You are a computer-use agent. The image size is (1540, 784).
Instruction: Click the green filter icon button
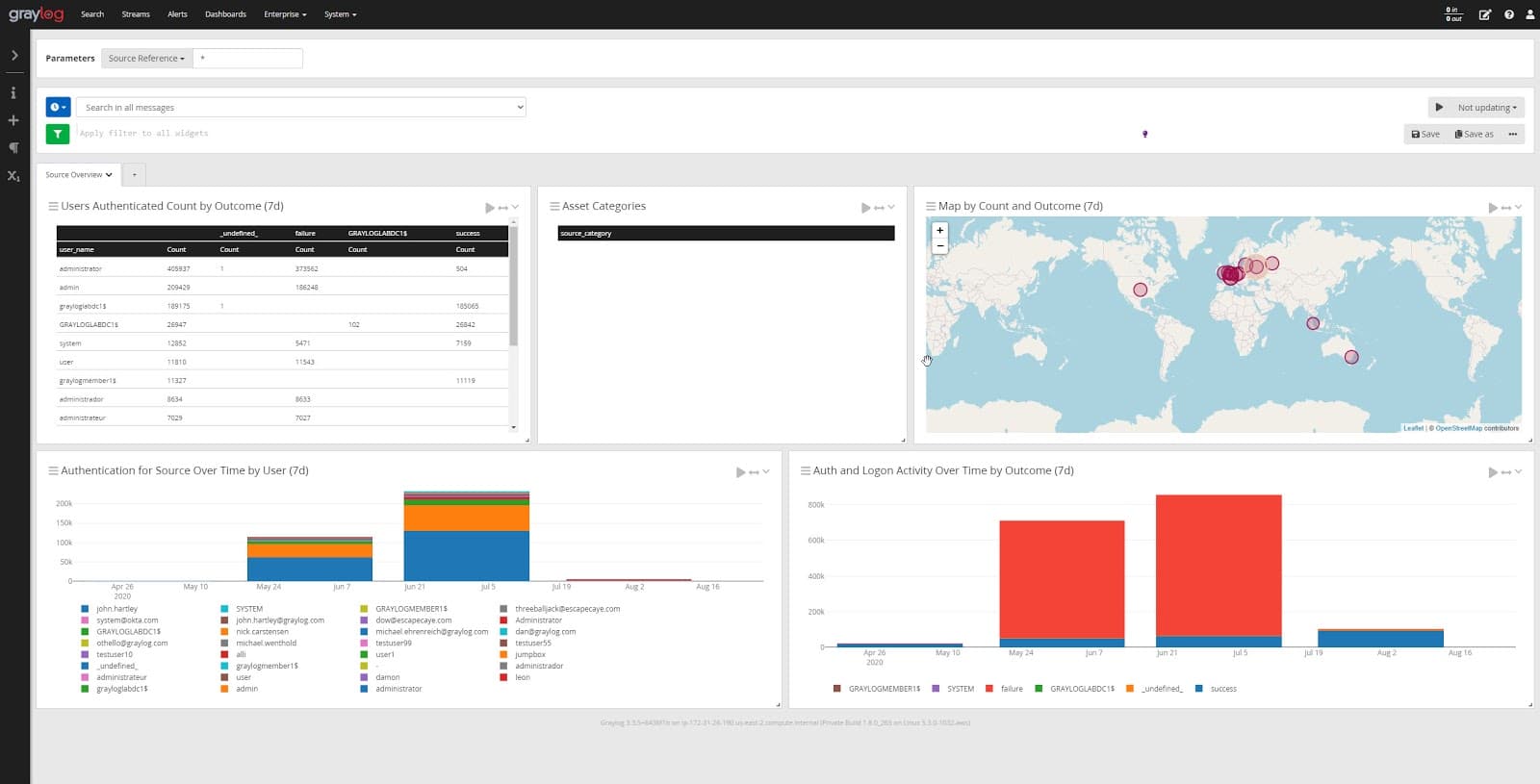(58, 134)
